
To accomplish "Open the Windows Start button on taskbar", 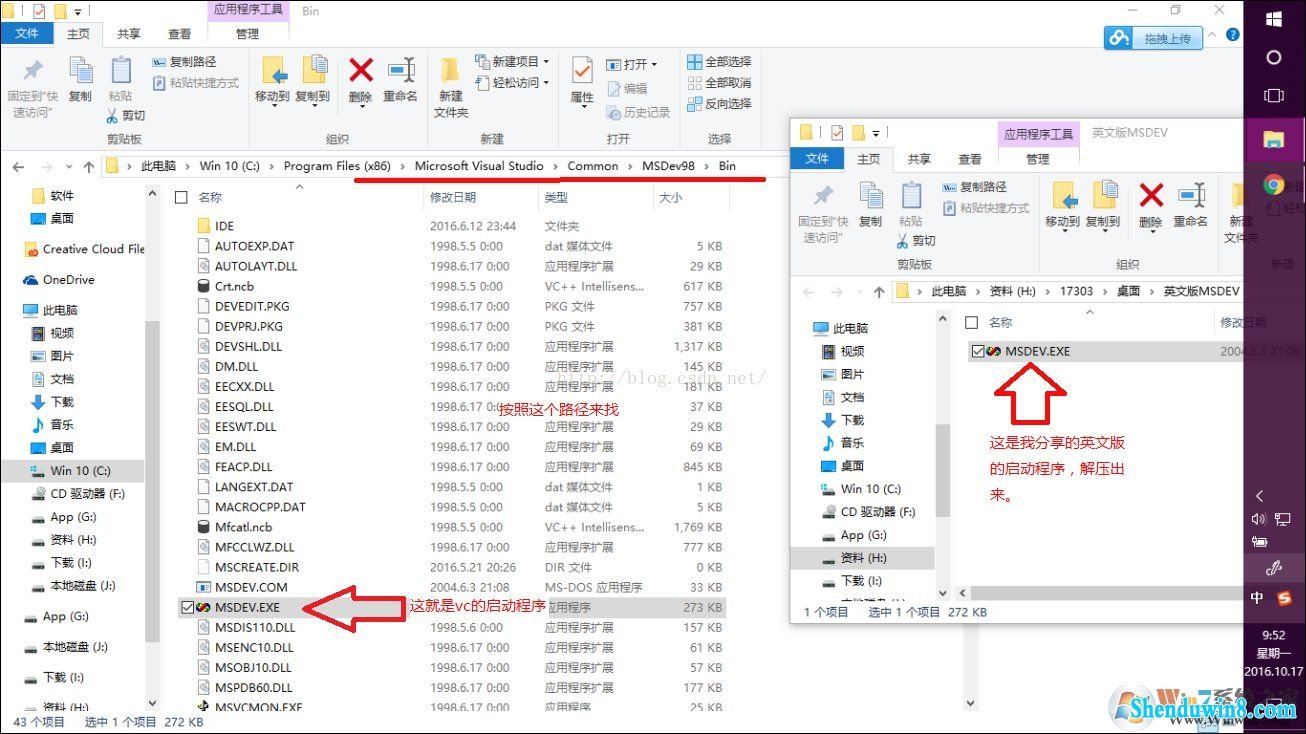I will click(1274, 19).
